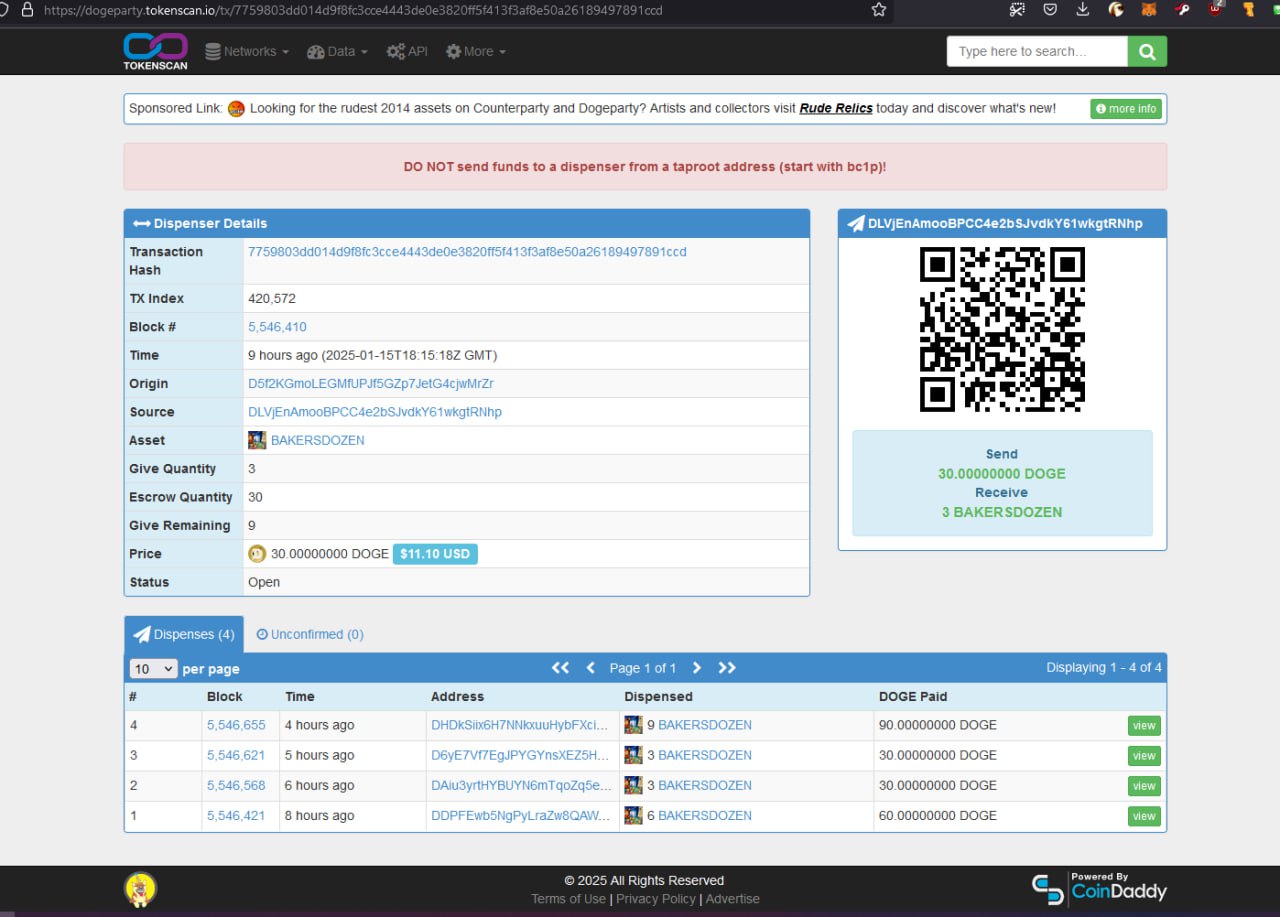Go to the previous dispenses page
This screenshot has height=917, width=1280.
(x=590, y=668)
